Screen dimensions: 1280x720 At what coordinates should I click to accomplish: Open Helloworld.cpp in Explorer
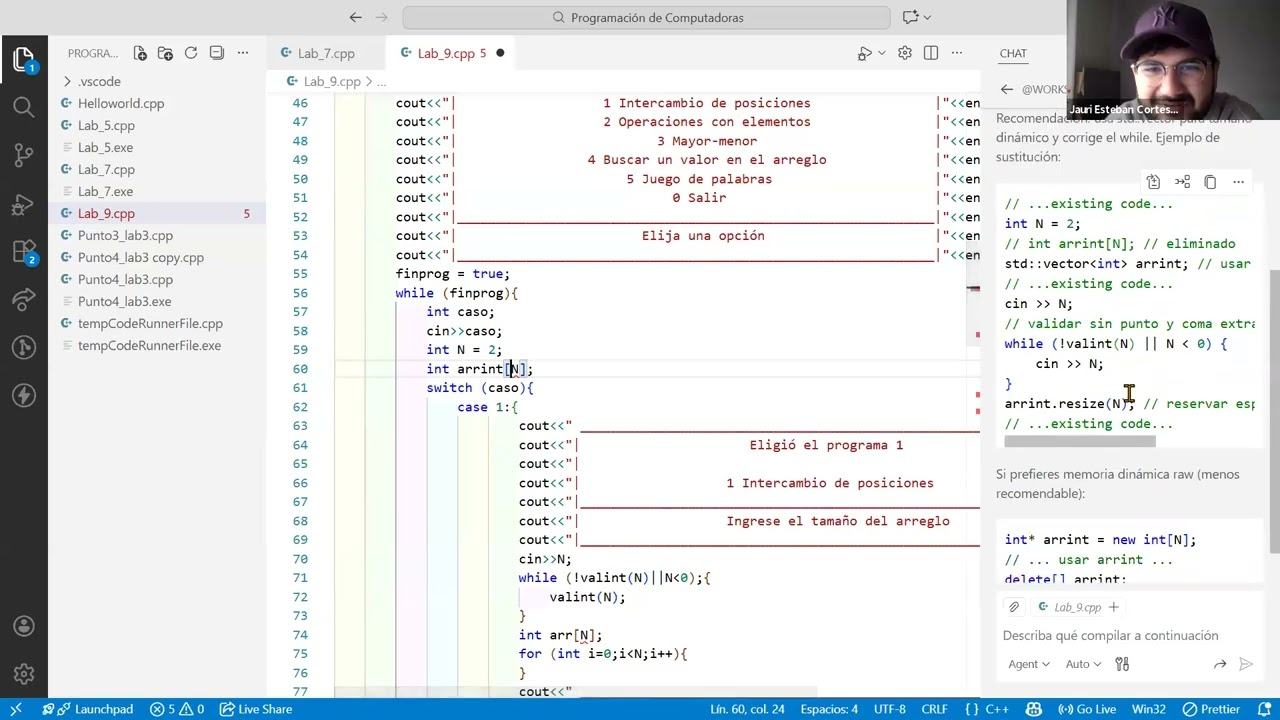point(121,104)
